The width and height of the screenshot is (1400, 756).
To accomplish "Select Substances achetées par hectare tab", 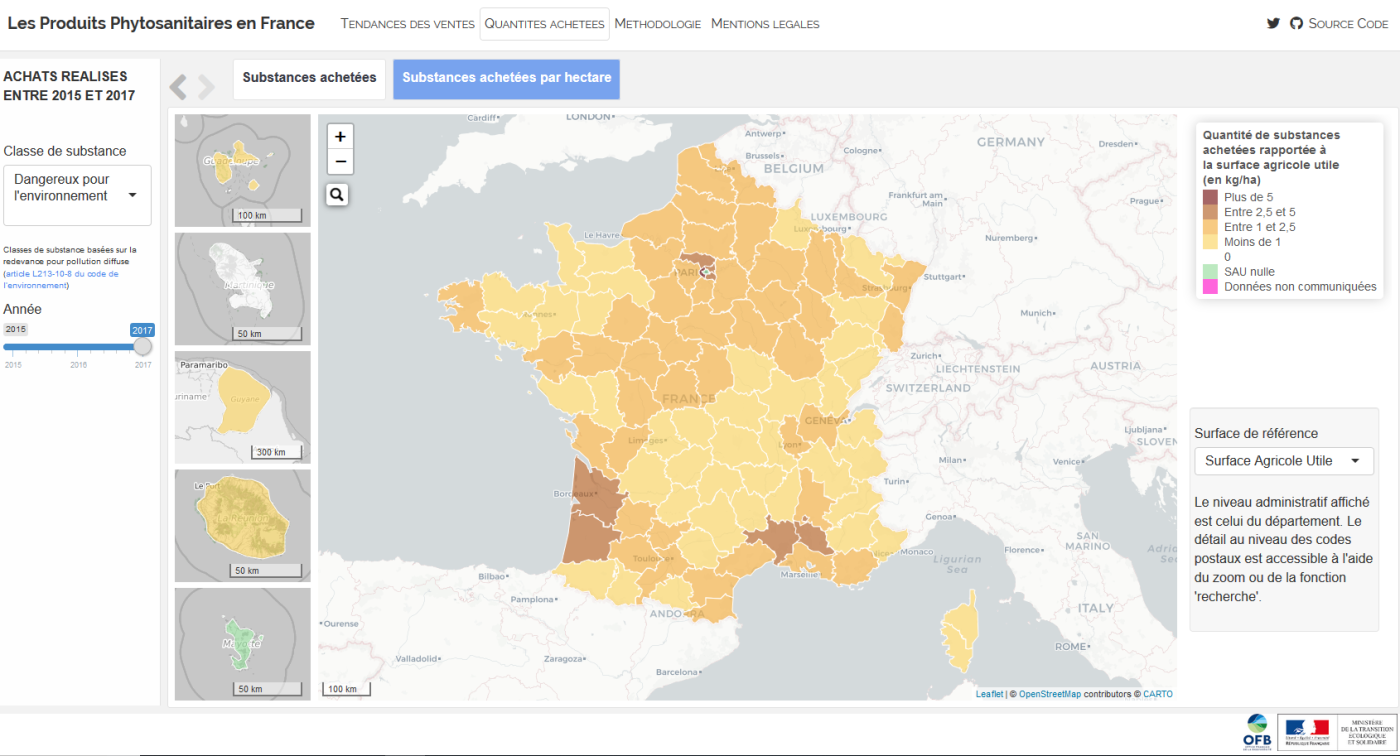I will click(506, 78).
